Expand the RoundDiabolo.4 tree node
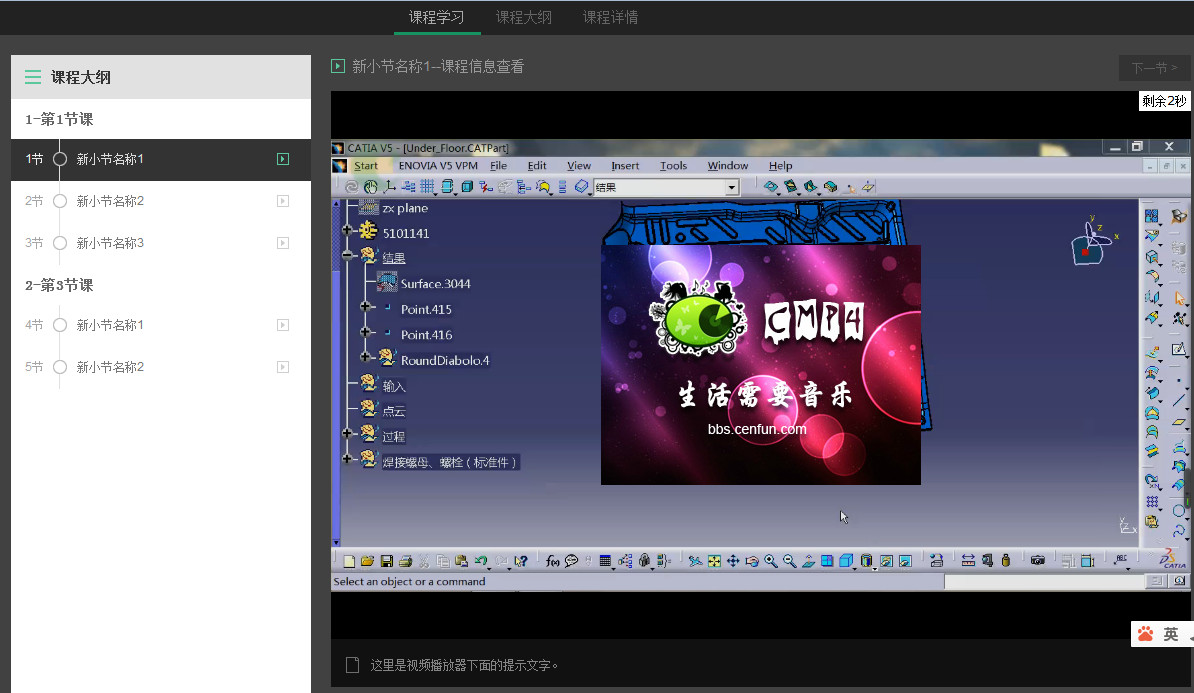 point(366,356)
